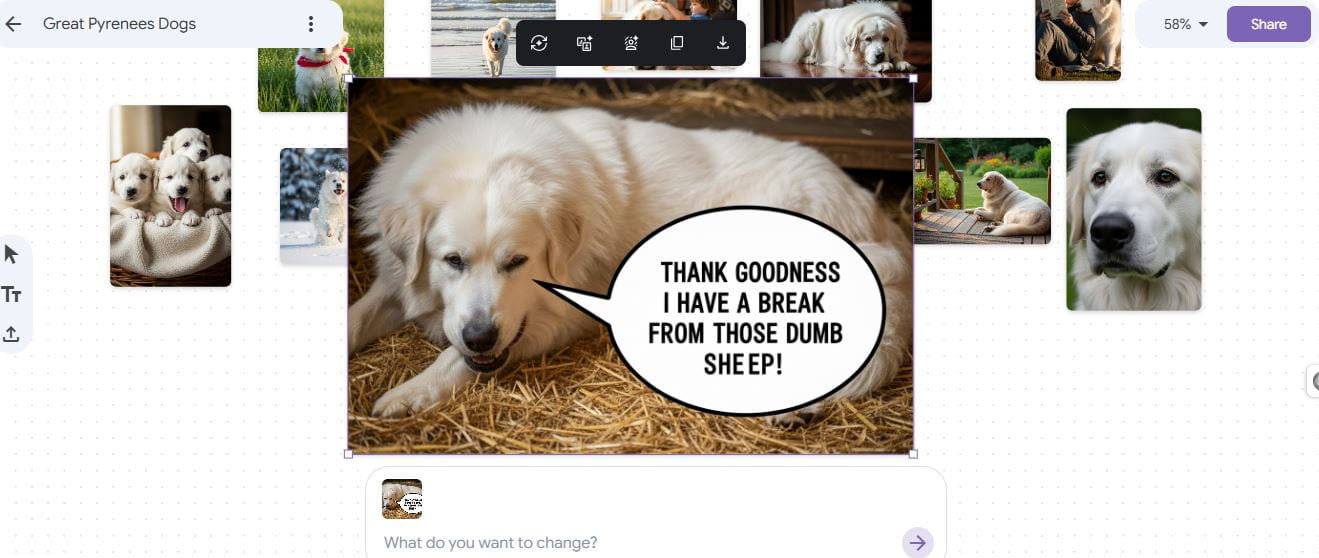Select the dog in snow image
The width and height of the screenshot is (1319, 558).
[x=314, y=206]
